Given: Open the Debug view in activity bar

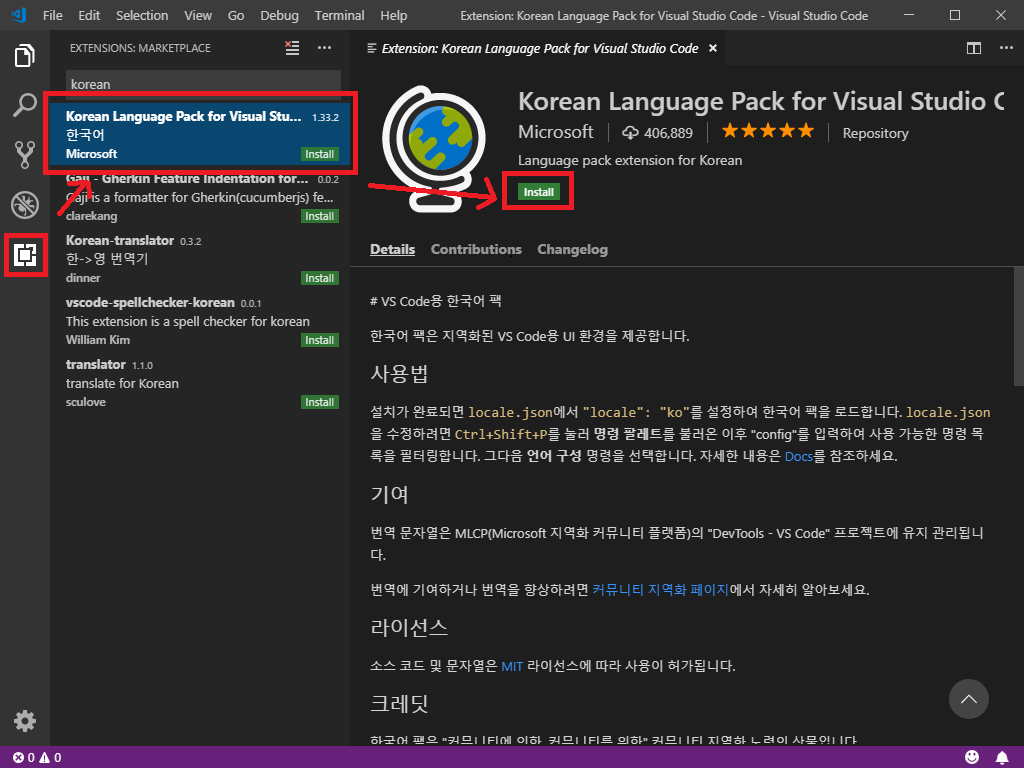Looking at the screenshot, I should click(x=25, y=204).
